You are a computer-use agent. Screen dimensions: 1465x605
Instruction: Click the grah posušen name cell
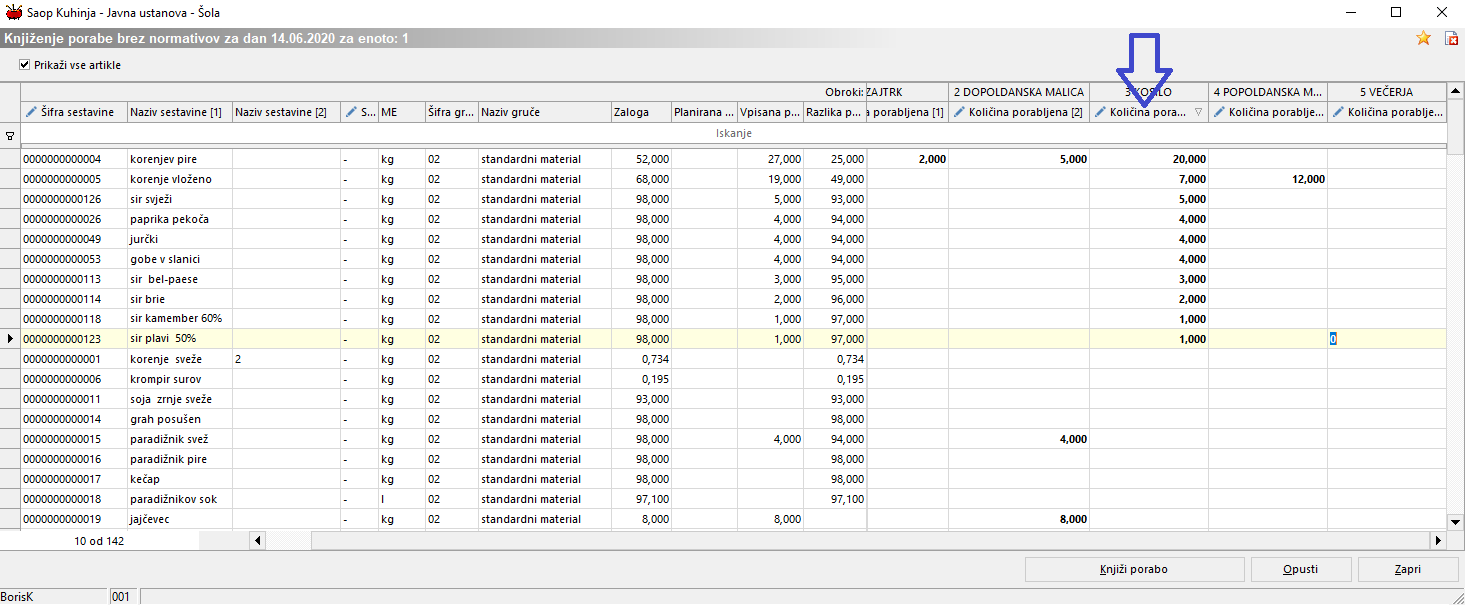tap(180, 419)
